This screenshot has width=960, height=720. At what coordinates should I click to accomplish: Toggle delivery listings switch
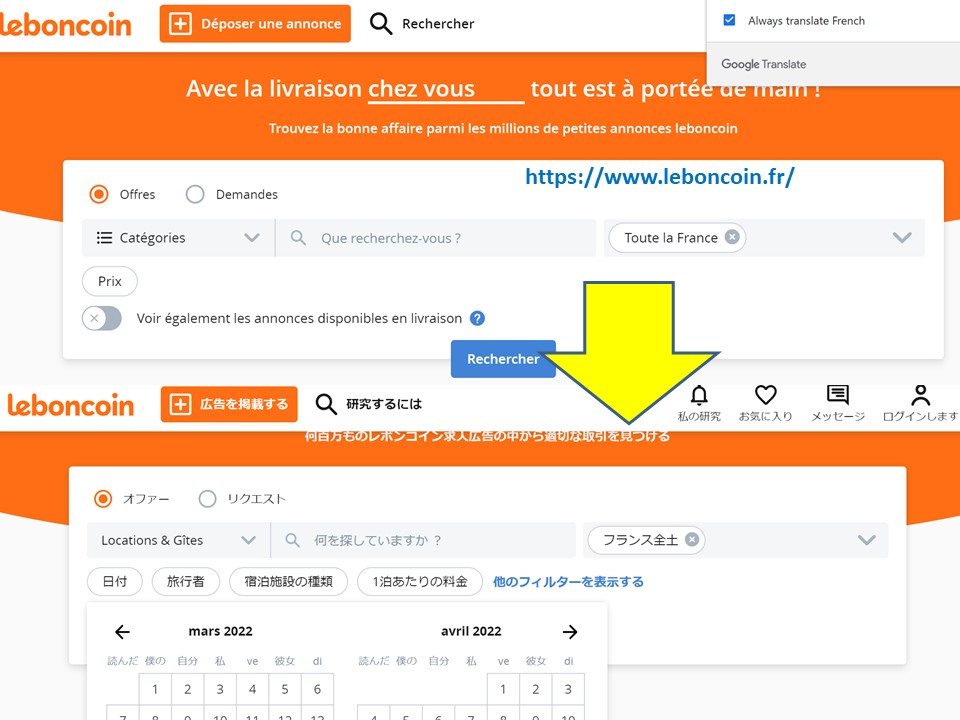(x=102, y=318)
